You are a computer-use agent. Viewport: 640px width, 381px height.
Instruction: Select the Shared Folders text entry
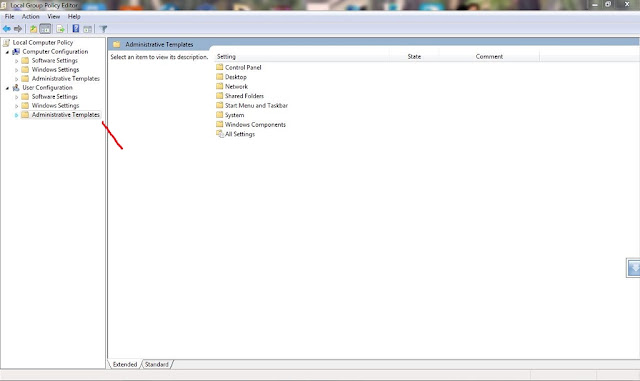click(x=244, y=96)
